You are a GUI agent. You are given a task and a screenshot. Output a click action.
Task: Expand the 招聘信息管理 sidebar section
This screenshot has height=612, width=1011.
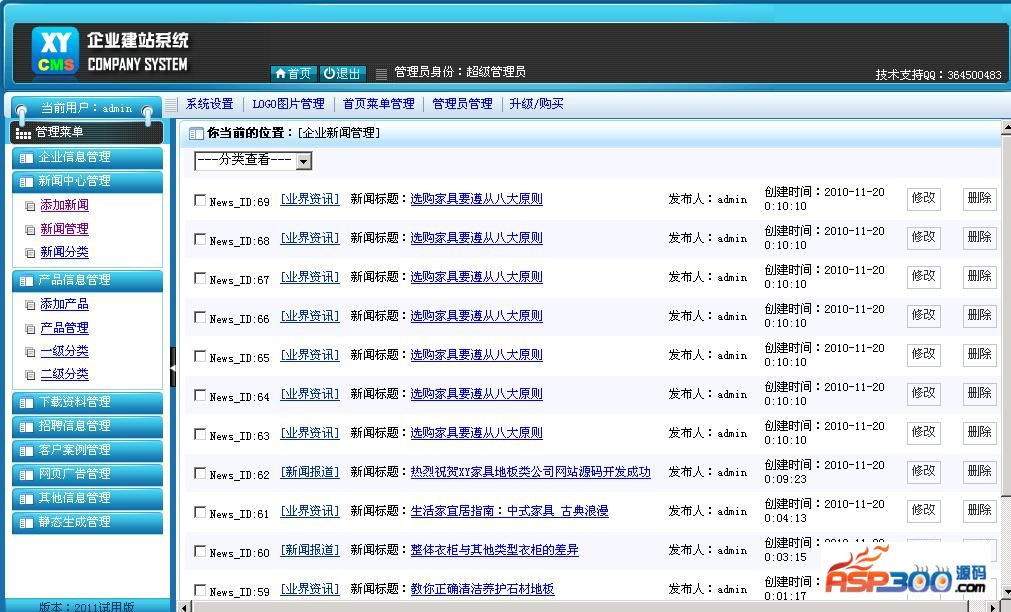point(86,426)
